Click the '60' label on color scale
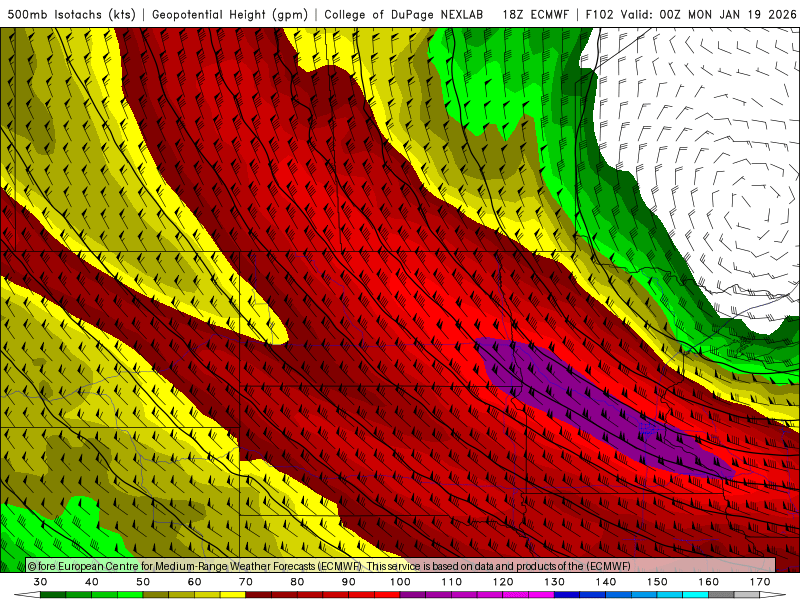This screenshot has height=600, width=800. [x=194, y=582]
